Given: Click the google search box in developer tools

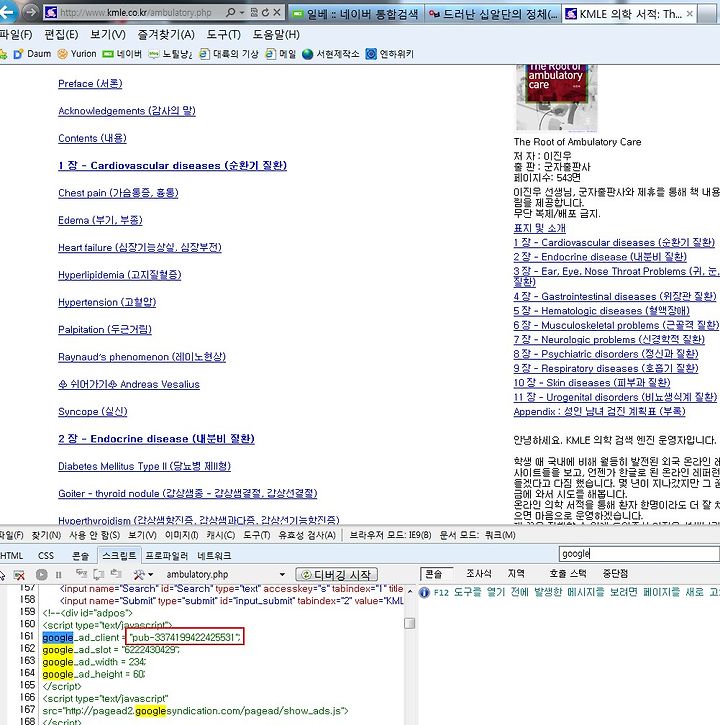Looking at the screenshot, I should click(x=639, y=553).
